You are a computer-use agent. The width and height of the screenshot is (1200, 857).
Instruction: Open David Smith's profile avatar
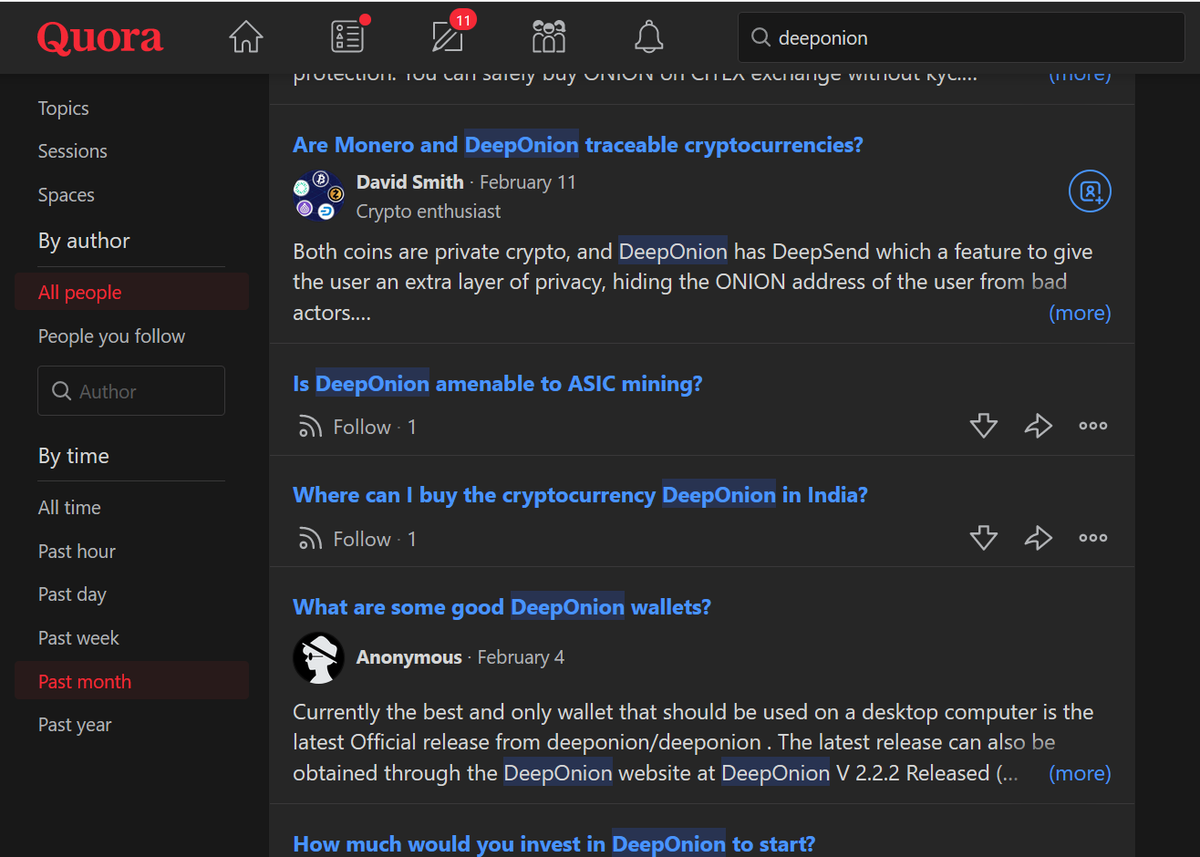pyautogui.click(x=319, y=196)
